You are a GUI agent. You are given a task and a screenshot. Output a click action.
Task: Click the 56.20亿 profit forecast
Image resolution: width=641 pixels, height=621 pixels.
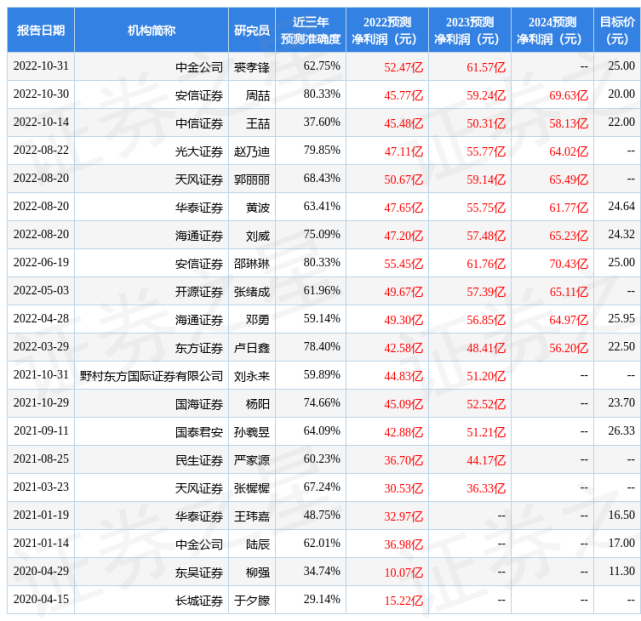[569, 348]
